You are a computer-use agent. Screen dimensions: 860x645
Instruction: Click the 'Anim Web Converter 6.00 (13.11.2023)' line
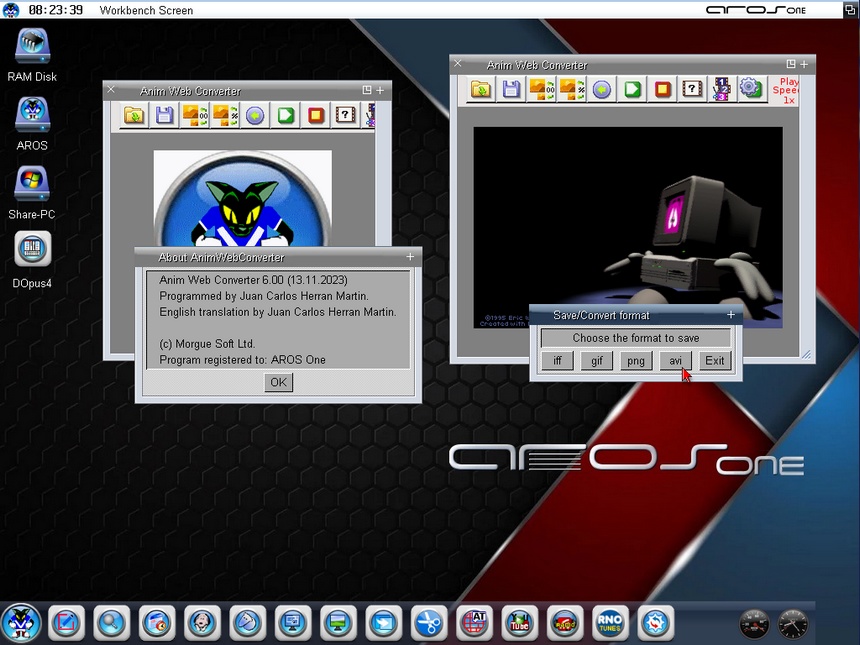[x=253, y=280]
